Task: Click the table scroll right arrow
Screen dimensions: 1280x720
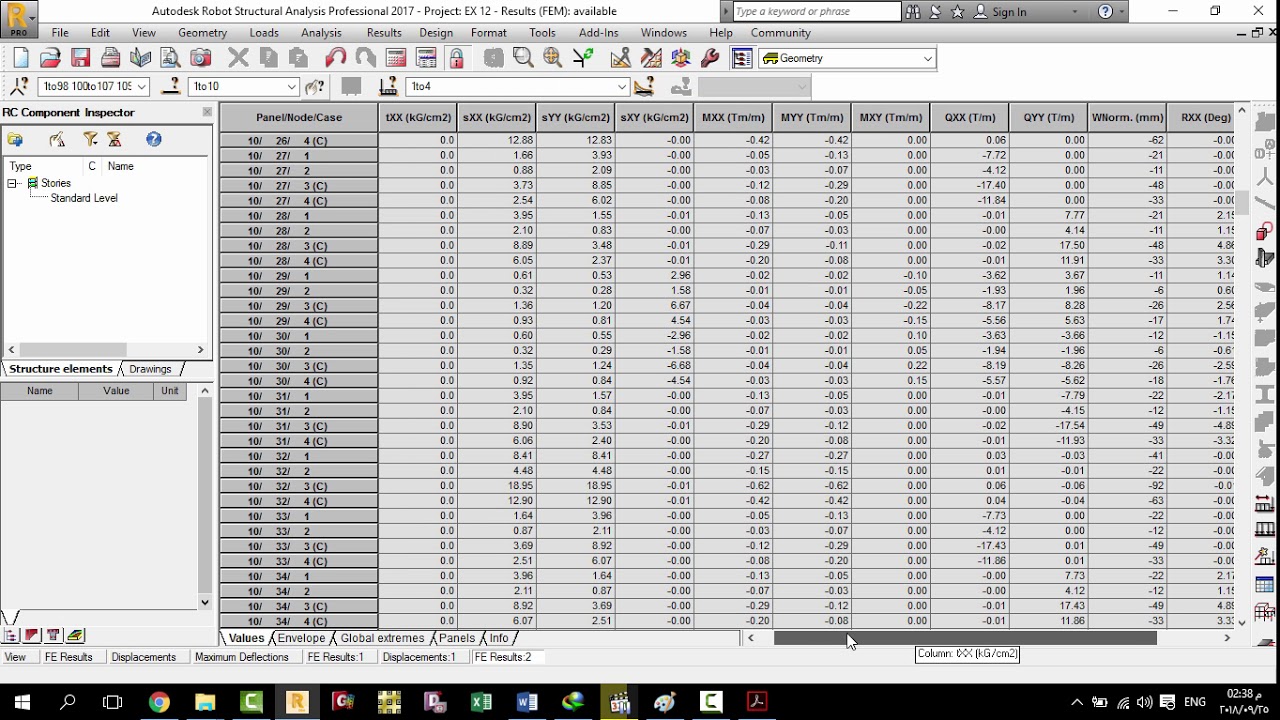Action: [x=1227, y=638]
